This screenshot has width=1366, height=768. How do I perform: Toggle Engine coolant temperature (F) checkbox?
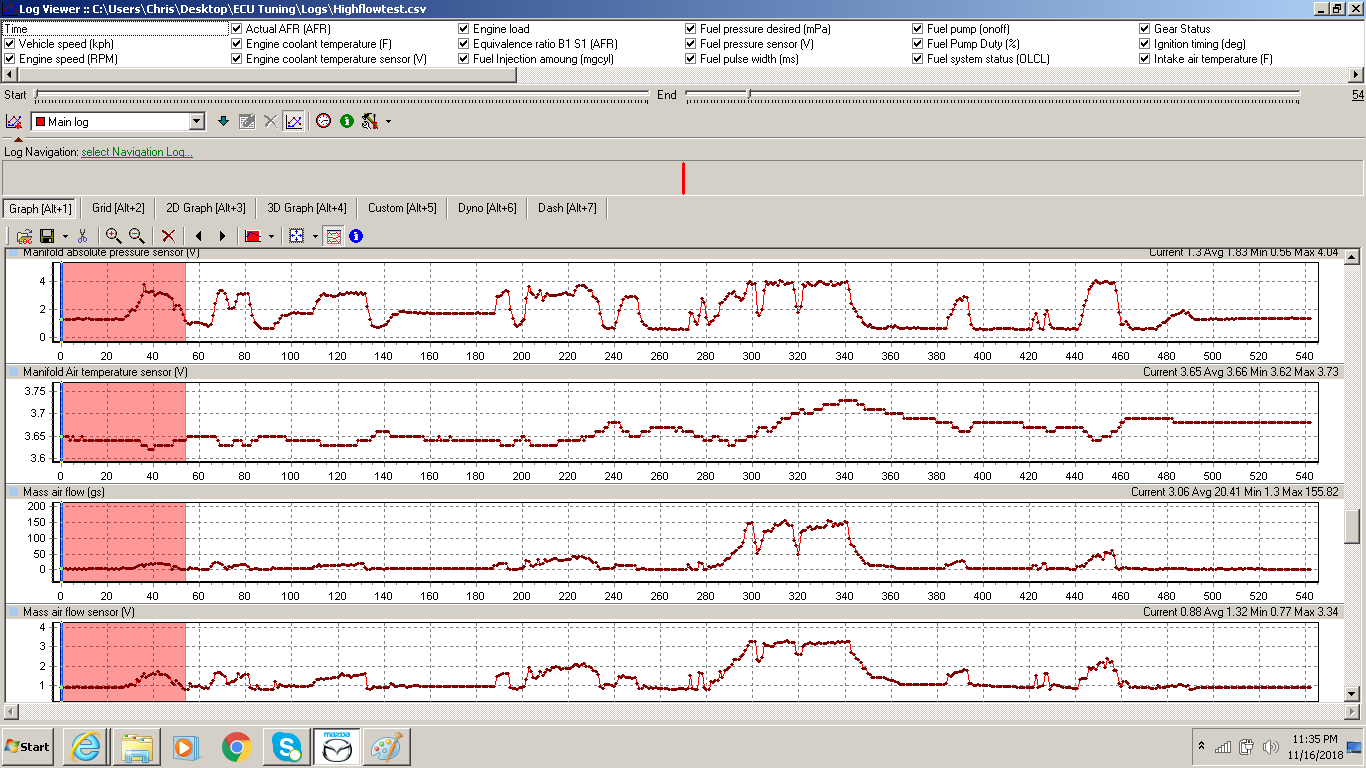coord(237,44)
